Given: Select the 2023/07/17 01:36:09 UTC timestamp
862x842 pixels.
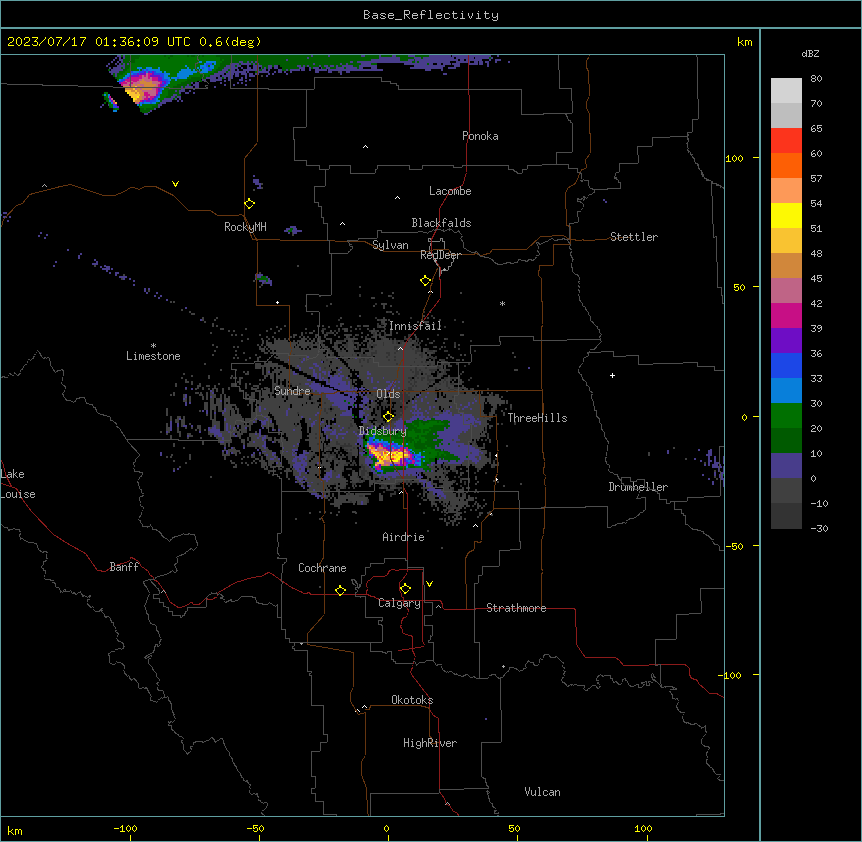Looking at the screenshot, I should (x=98, y=42).
